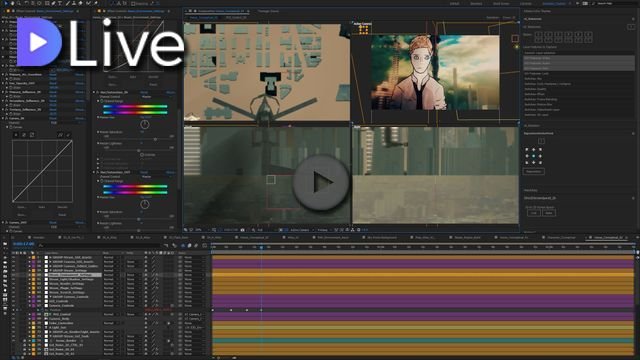Open the Active Camera view dropdown
The image size is (640, 360).
click(301, 230)
